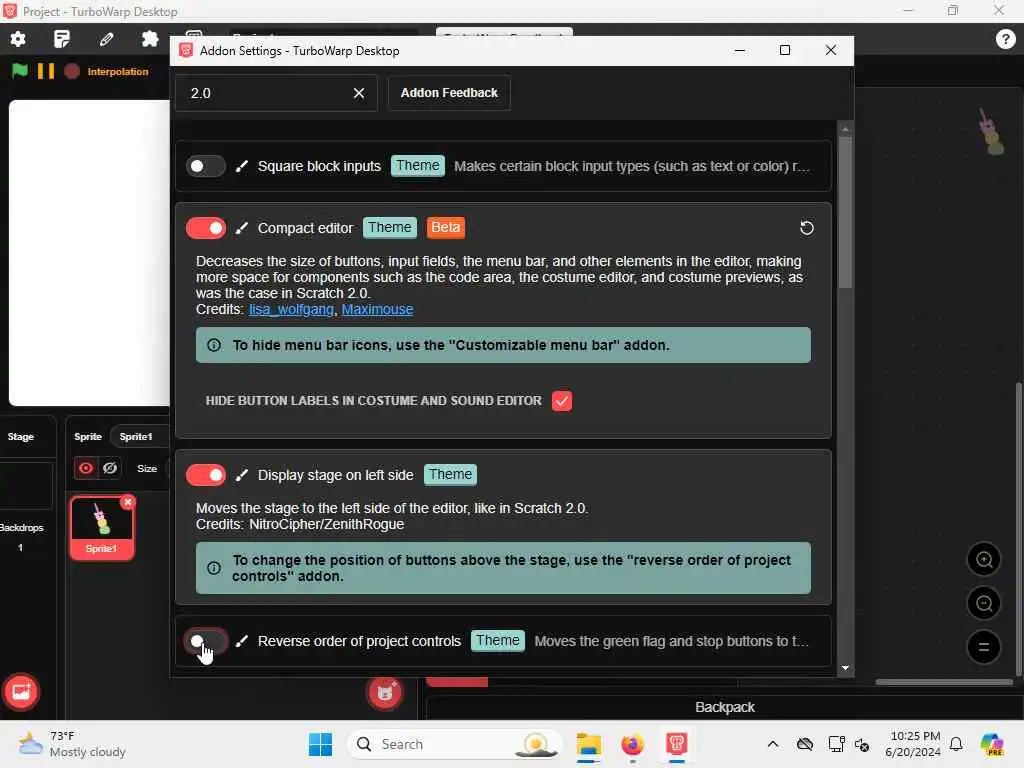Open the clock and date panel
The image size is (1024, 768).
[913, 744]
